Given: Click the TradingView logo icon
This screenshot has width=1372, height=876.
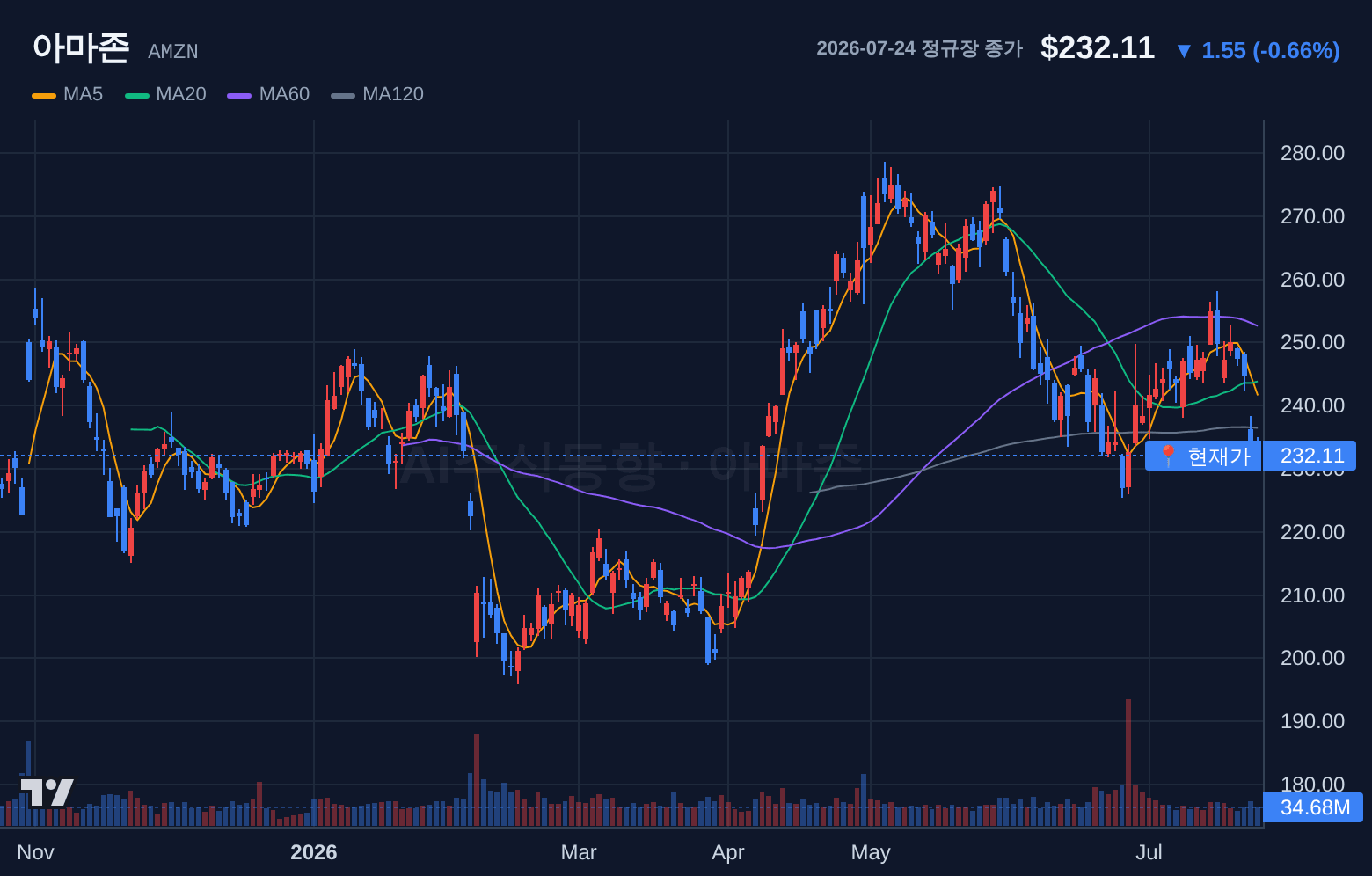Looking at the screenshot, I should 47,792.
